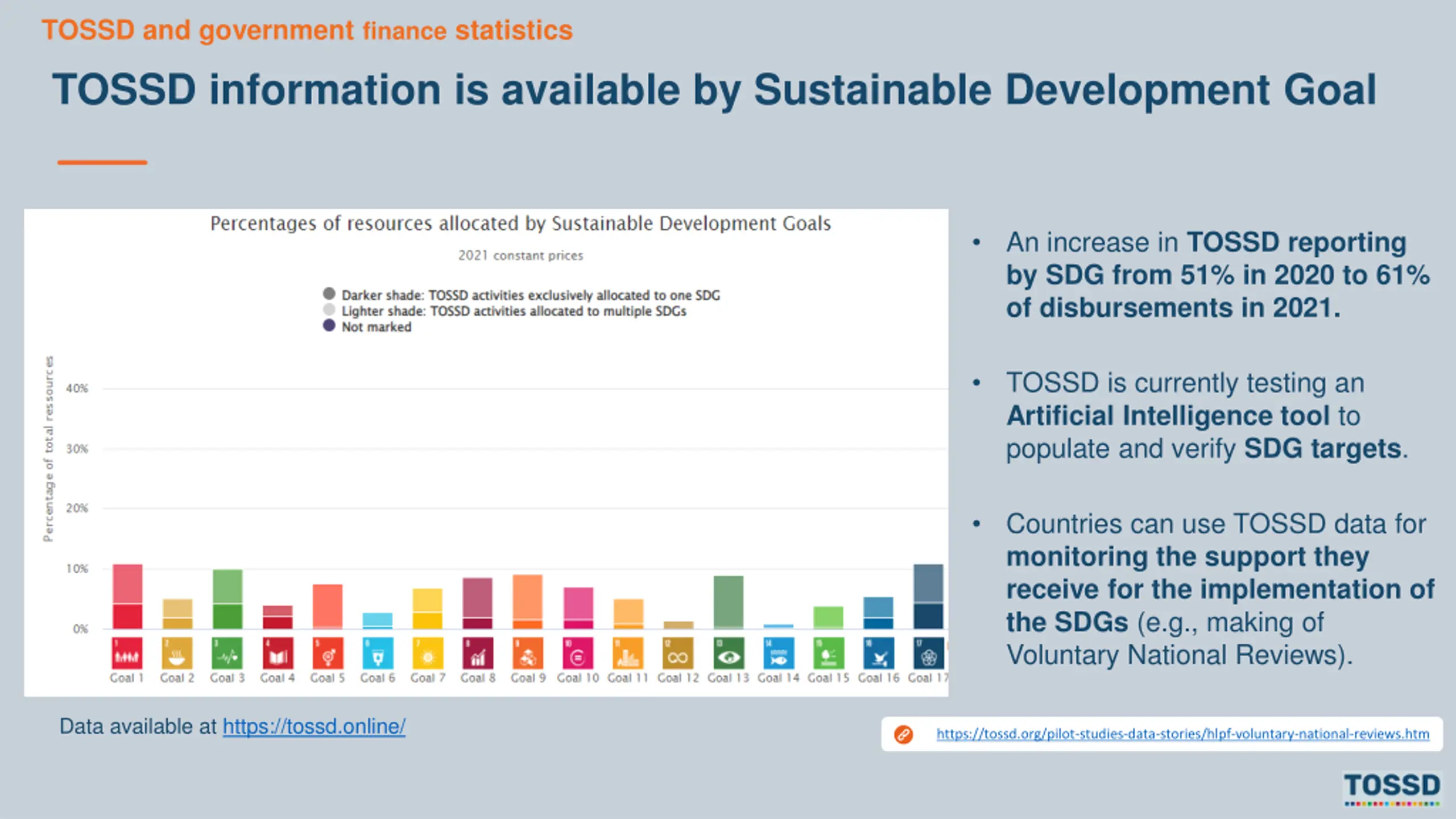
Task: Click the Goal 3 Good Health SDG icon
Action: click(x=227, y=653)
